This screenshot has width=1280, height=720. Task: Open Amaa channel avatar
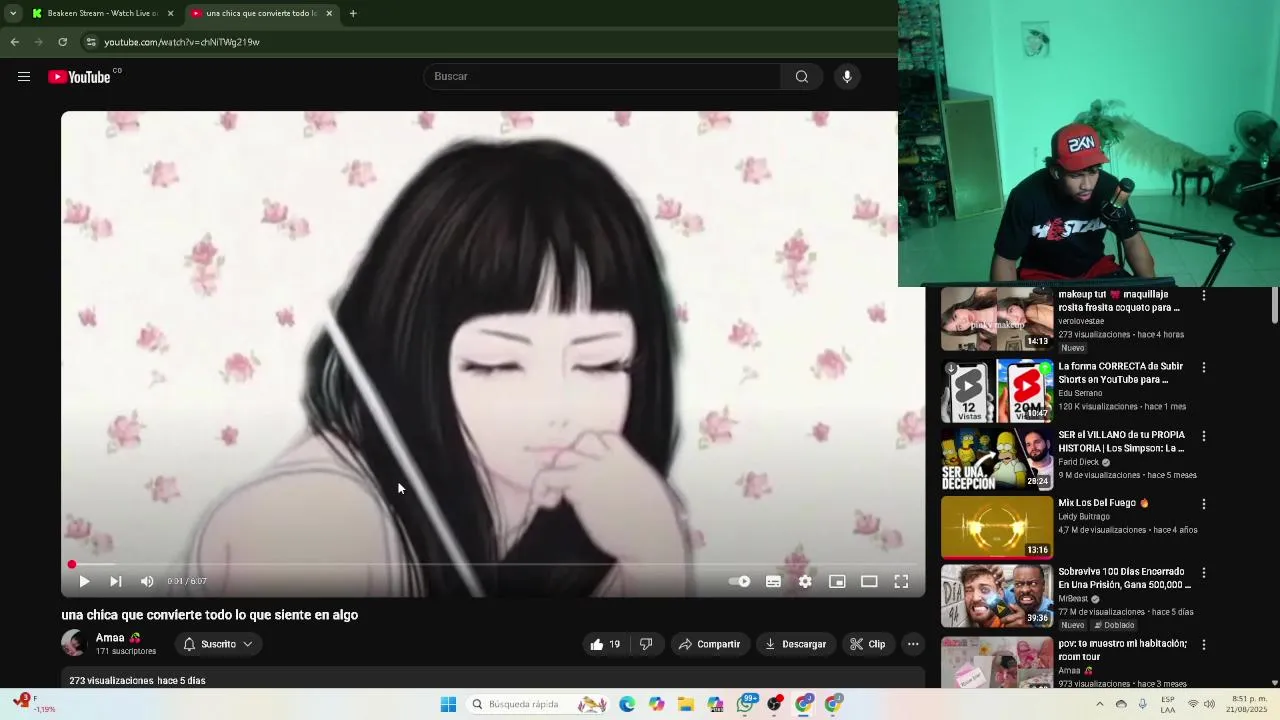point(74,643)
